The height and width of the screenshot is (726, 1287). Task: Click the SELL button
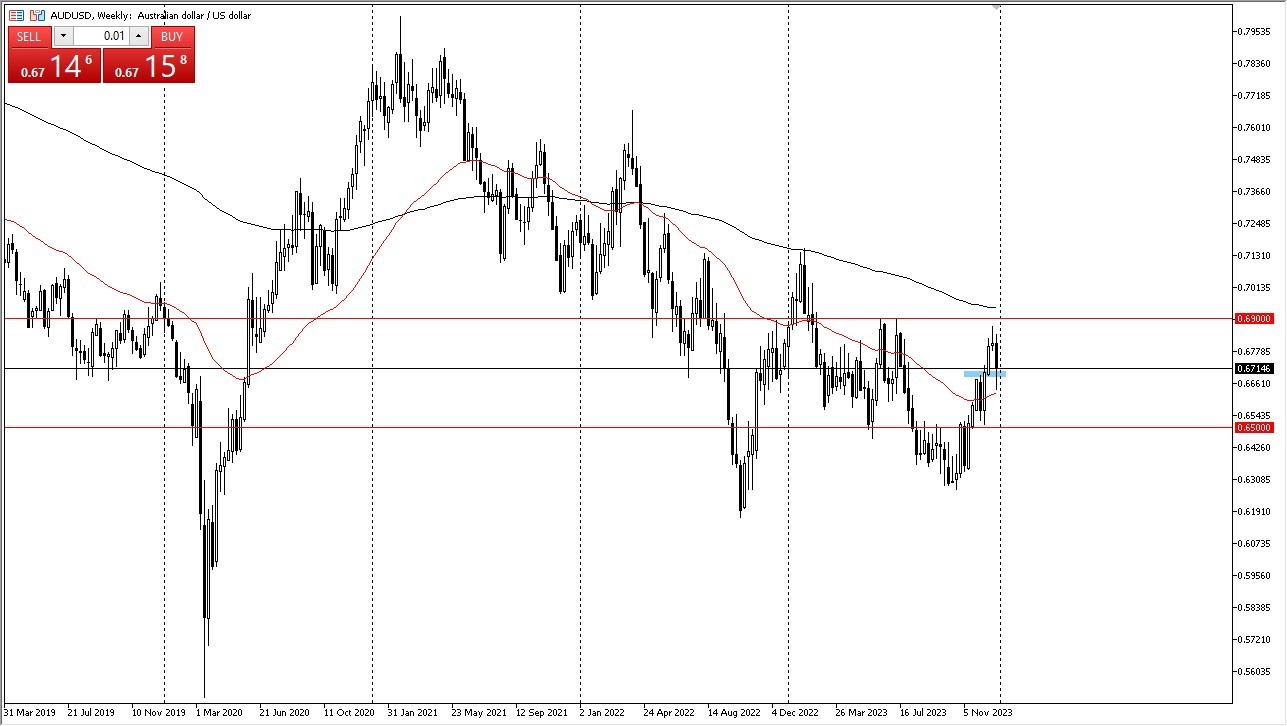(29, 37)
